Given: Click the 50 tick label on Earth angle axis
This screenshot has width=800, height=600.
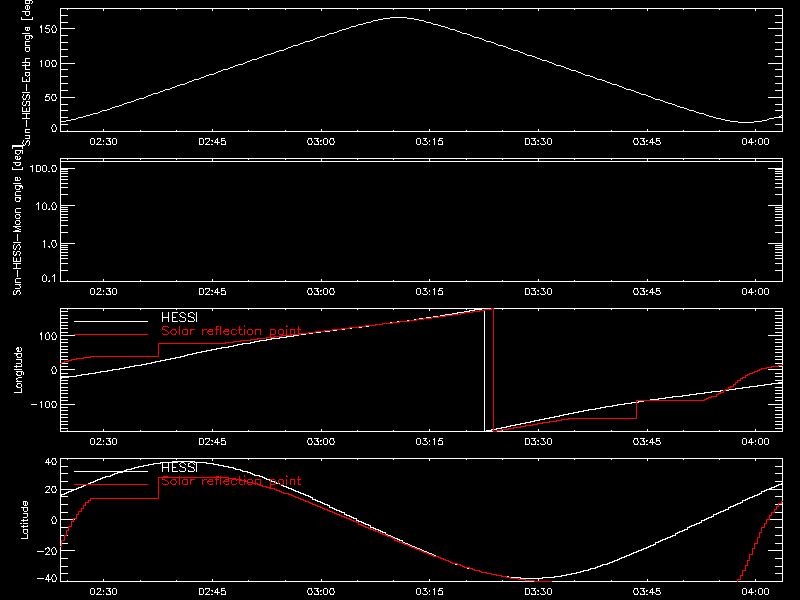Looking at the screenshot, I should pos(51,97).
